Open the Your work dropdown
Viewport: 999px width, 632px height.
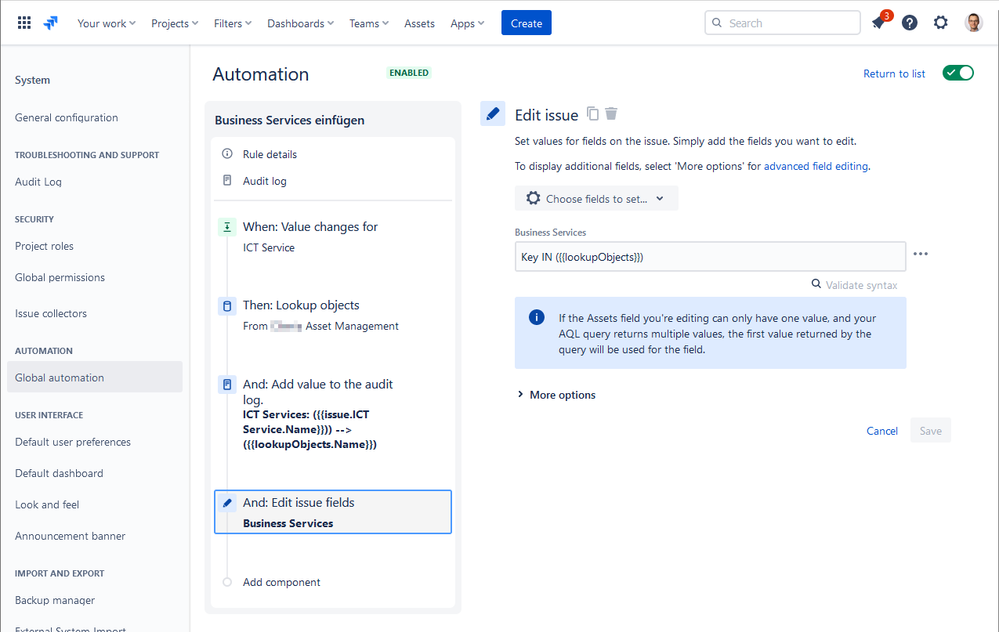pyautogui.click(x=106, y=23)
